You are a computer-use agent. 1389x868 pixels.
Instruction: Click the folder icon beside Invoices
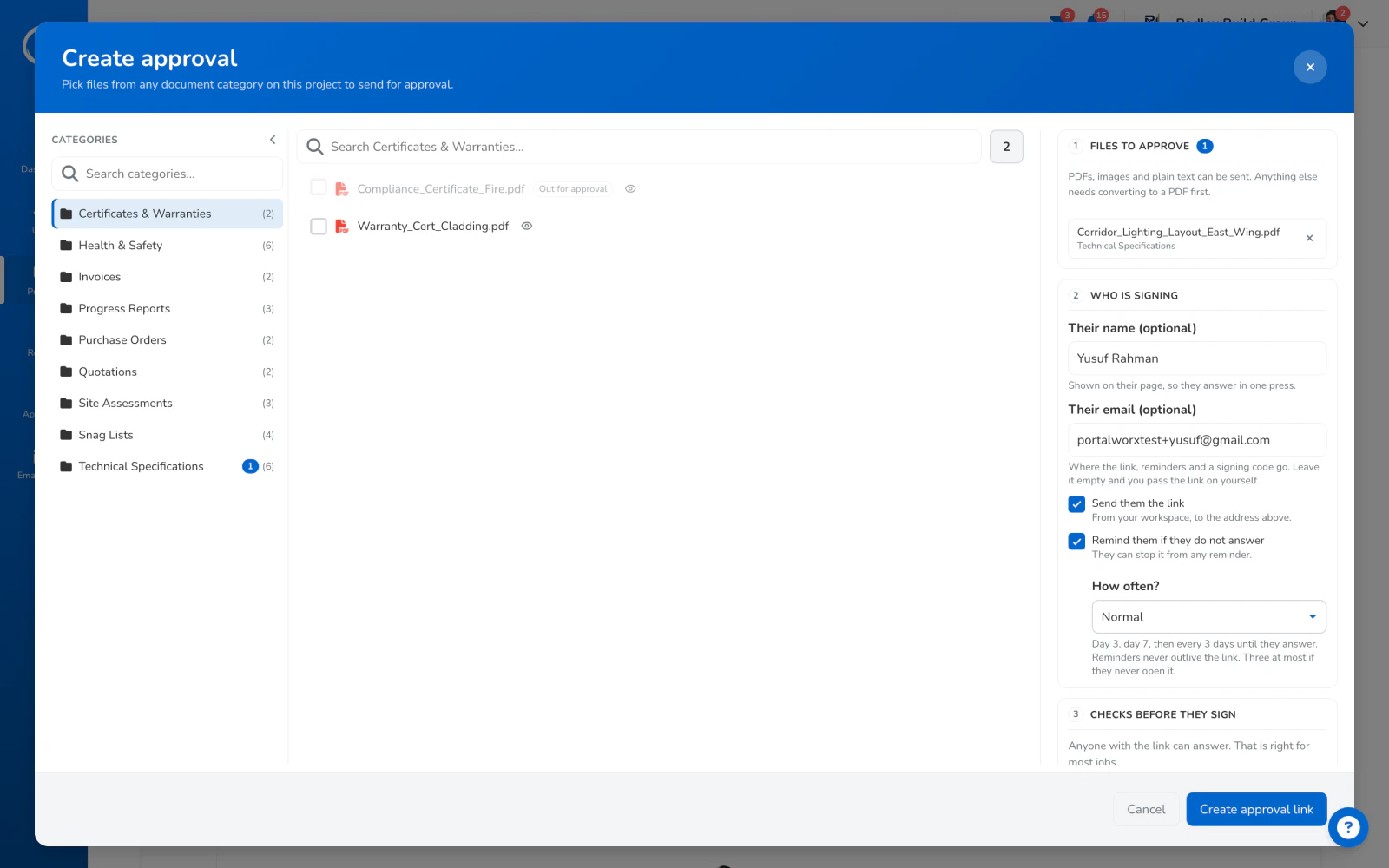coord(66,277)
